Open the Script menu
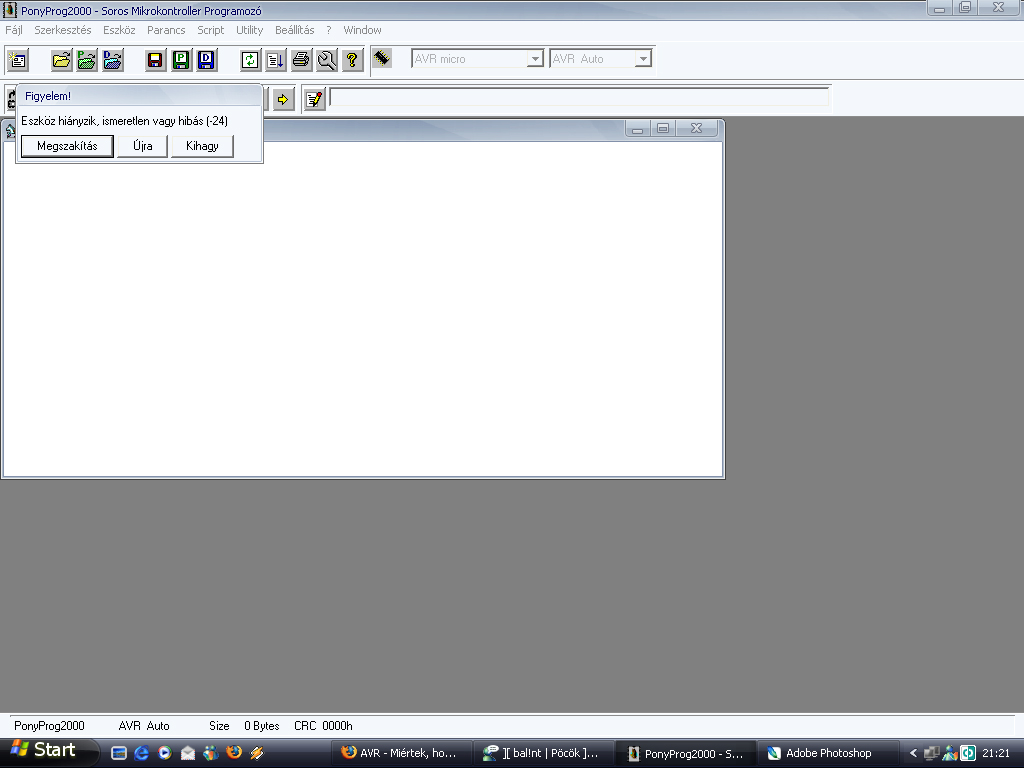The width and height of the screenshot is (1024, 768). click(x=210, y=30)
